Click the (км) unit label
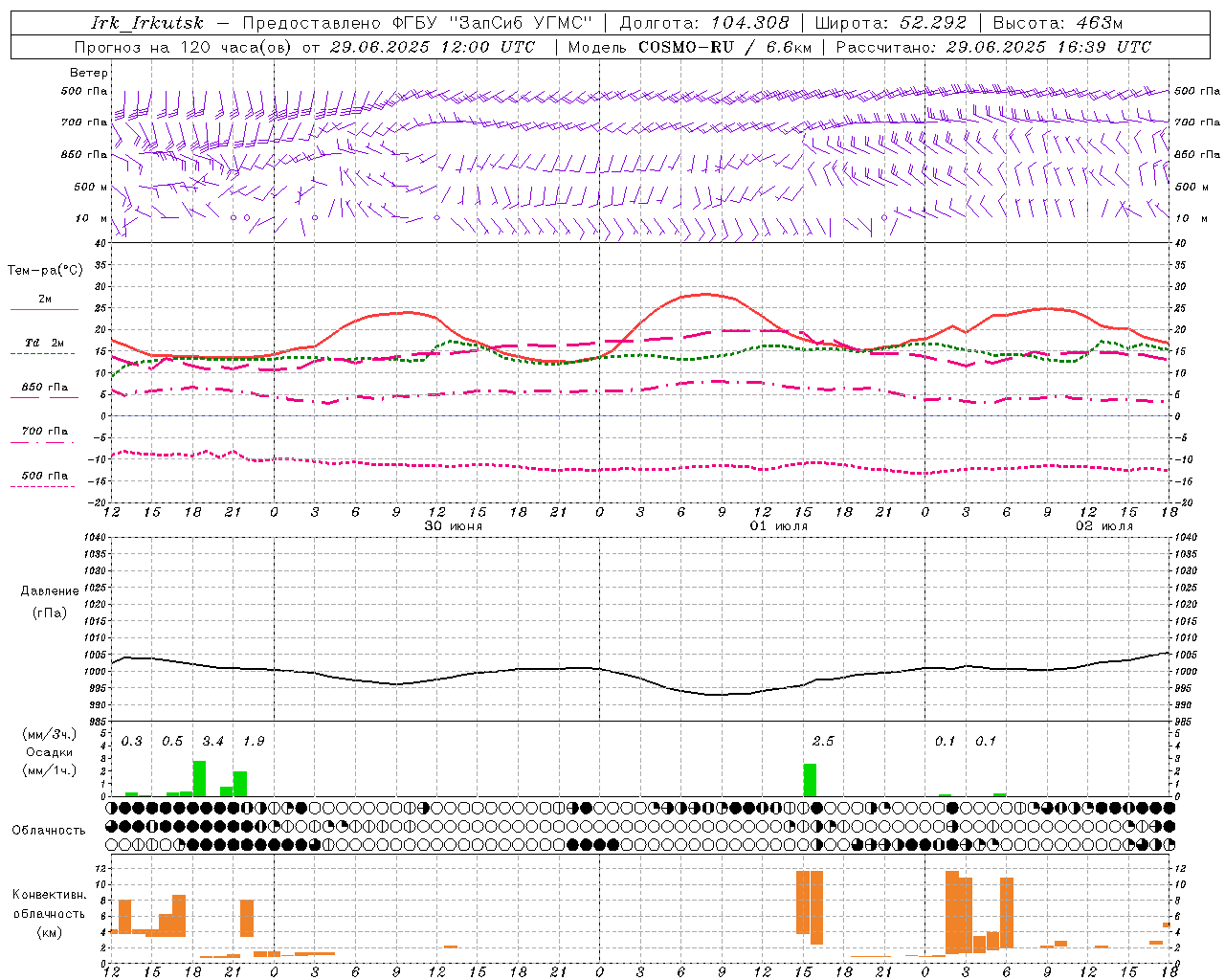This screenshot has height=980, width=1225. (50, 931)
